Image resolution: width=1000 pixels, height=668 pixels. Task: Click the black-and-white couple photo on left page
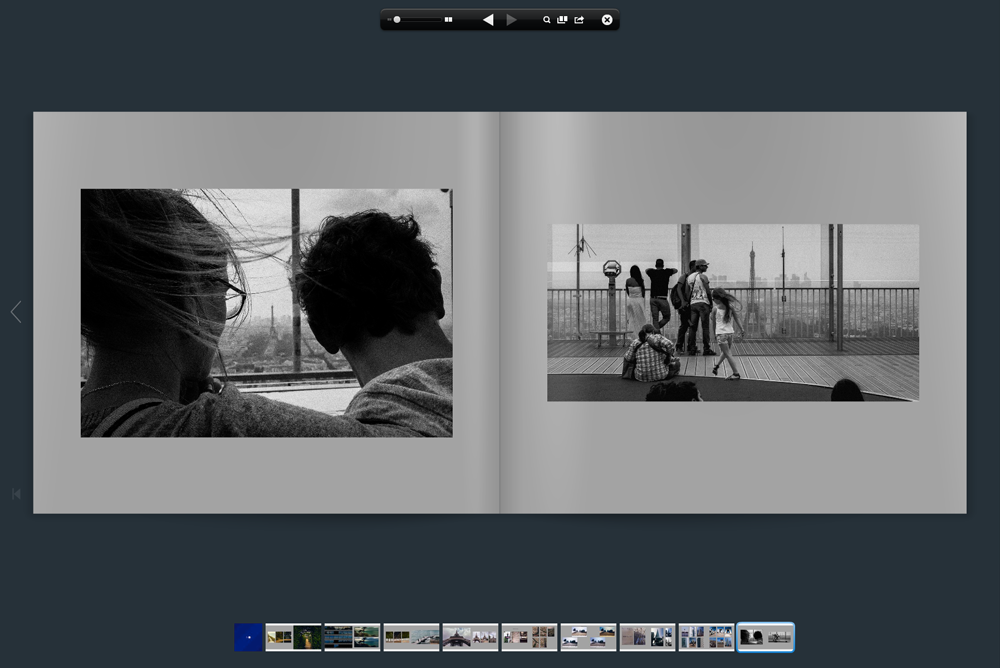266,313
